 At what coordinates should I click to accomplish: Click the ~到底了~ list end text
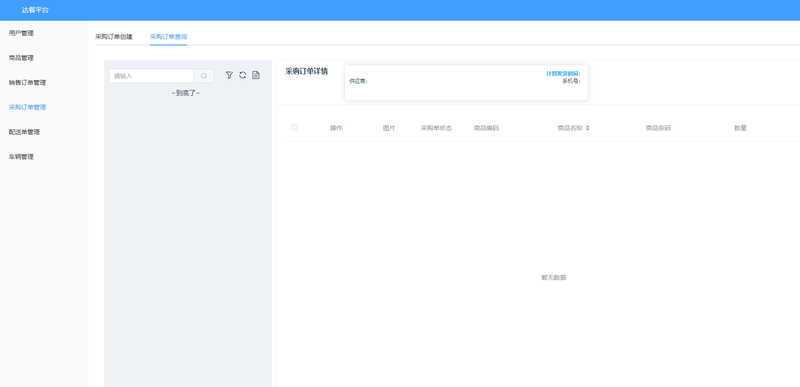pyautogui.click(x=186, y=93)
